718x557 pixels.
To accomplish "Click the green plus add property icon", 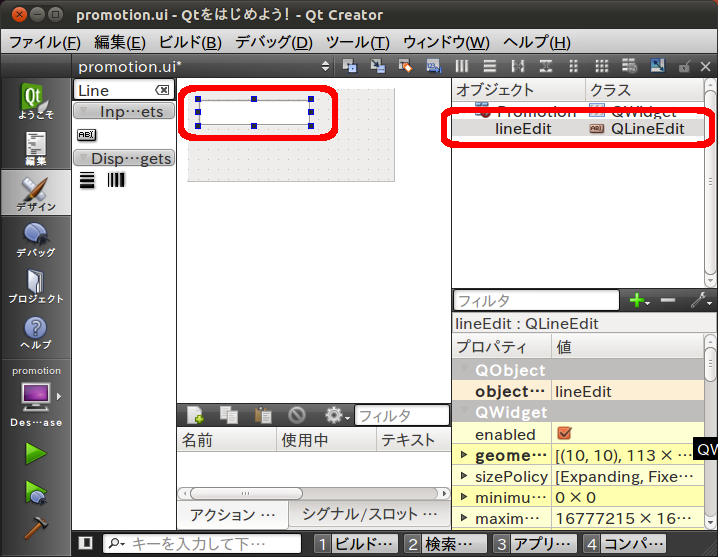I will coord(635,300).
